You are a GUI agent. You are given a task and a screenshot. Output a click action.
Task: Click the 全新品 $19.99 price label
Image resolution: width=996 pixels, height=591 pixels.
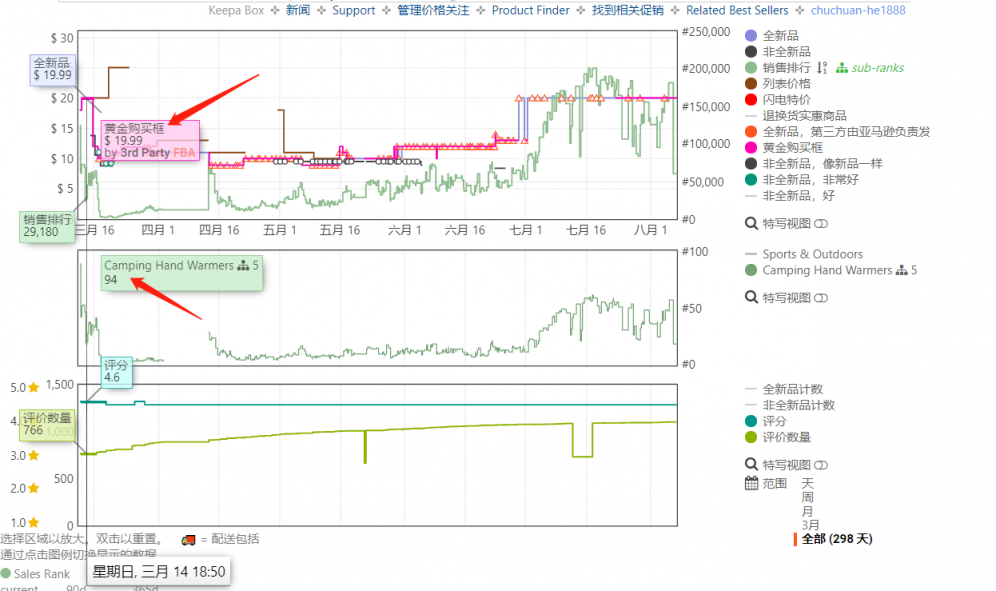[x=53, y=69]
